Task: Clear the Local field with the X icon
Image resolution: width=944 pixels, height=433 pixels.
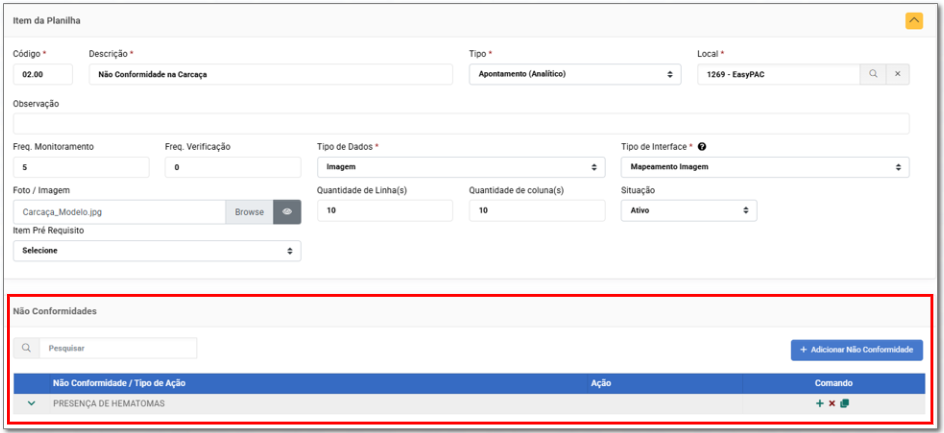Action: (x=897, y=74)
